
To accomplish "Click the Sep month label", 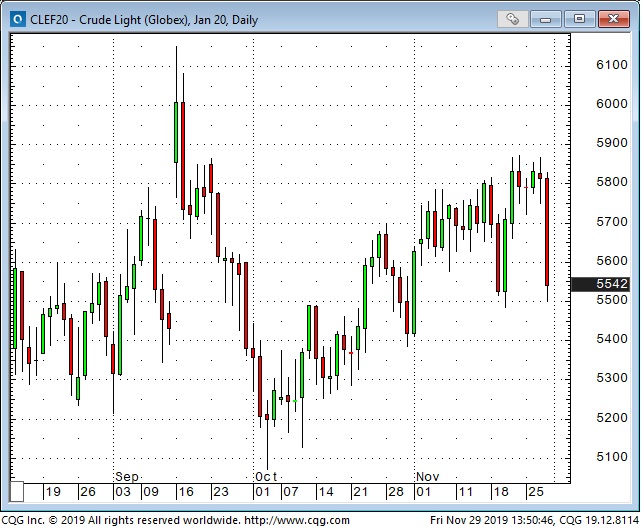I will point(127,476).
